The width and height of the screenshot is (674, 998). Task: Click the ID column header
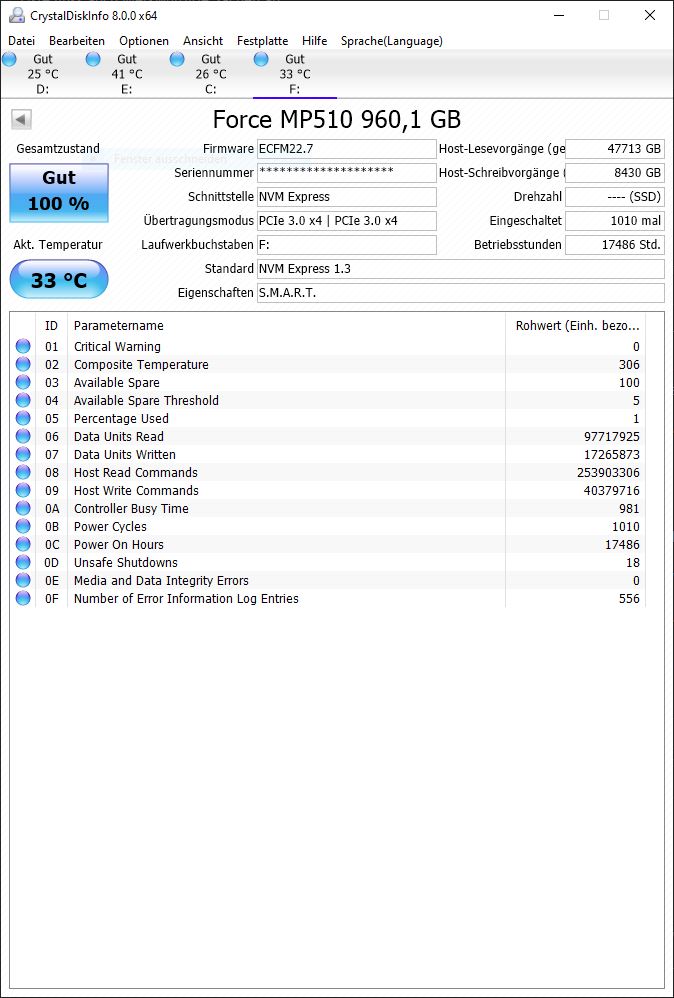52,326
